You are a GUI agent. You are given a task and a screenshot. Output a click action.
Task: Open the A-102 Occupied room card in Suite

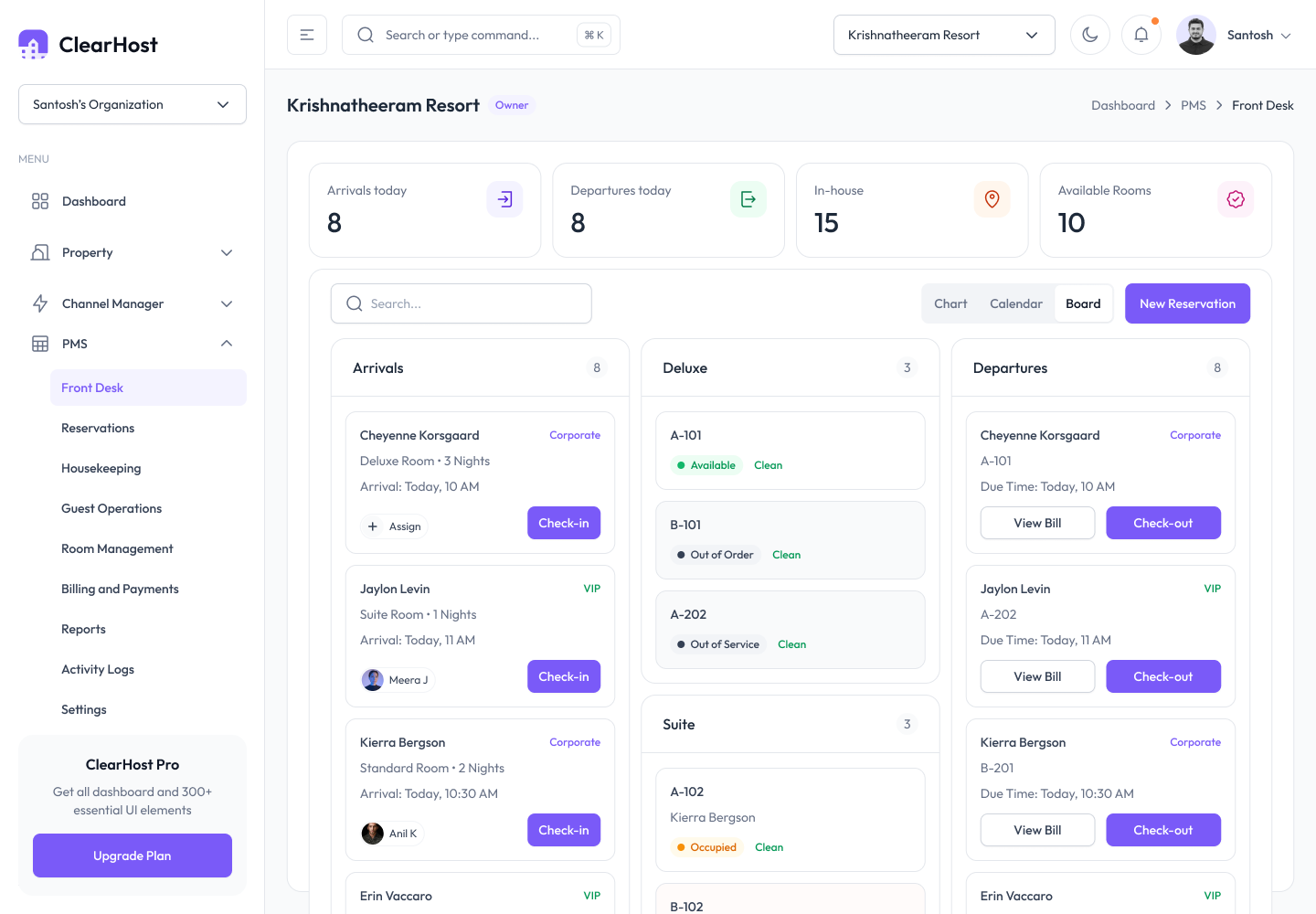(x=791, y=820)
